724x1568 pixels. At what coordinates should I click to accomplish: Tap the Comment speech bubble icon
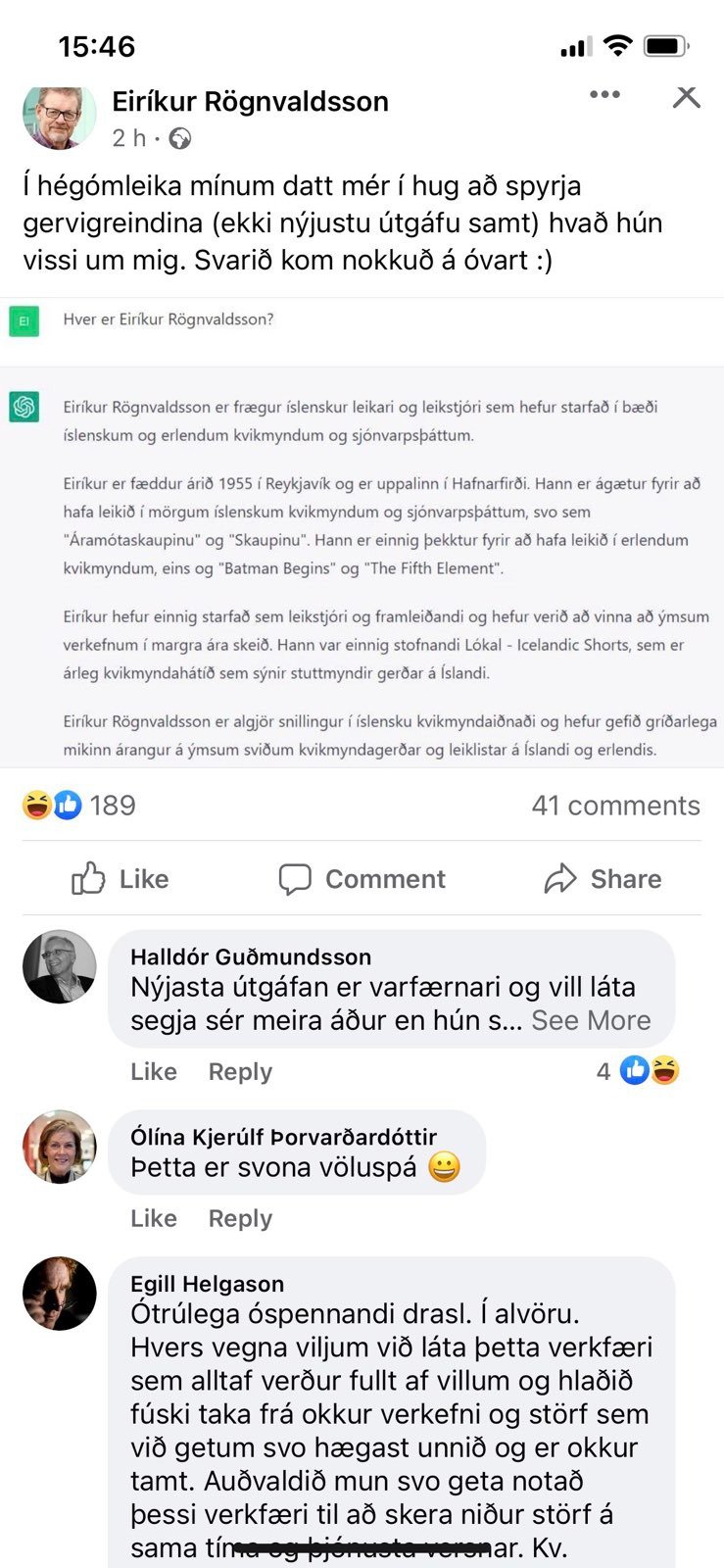click(x=295, y=879)
